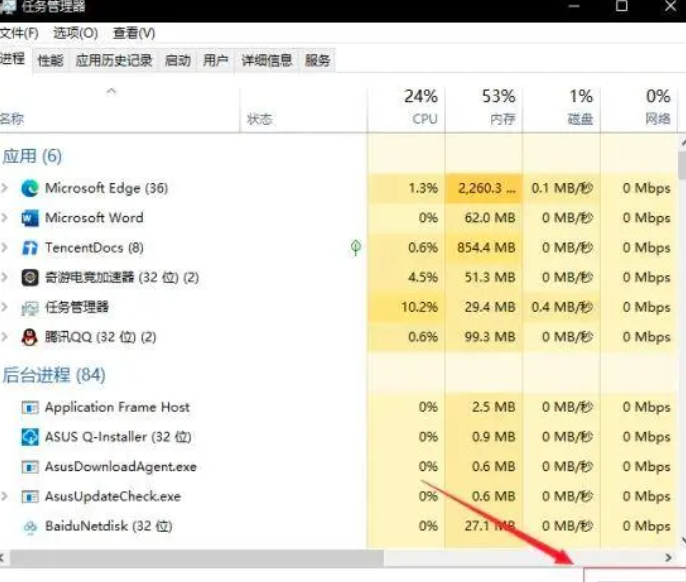Sort by the 磁盘 column header

pyautogui.click(x=561, y=109)
